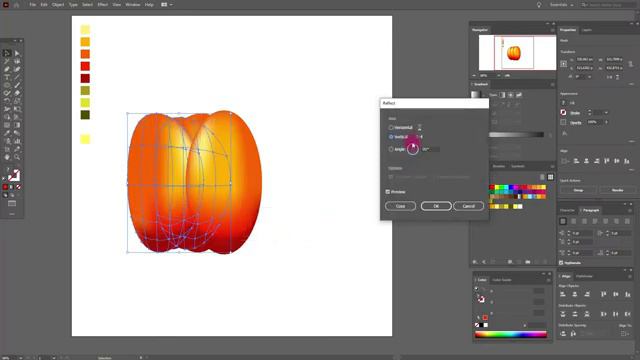Click the Stroke color swatch in Appearance
Image resolution: width=640 pixels, height=360 pixels.
pyautogui.click(x=563, y=113)
